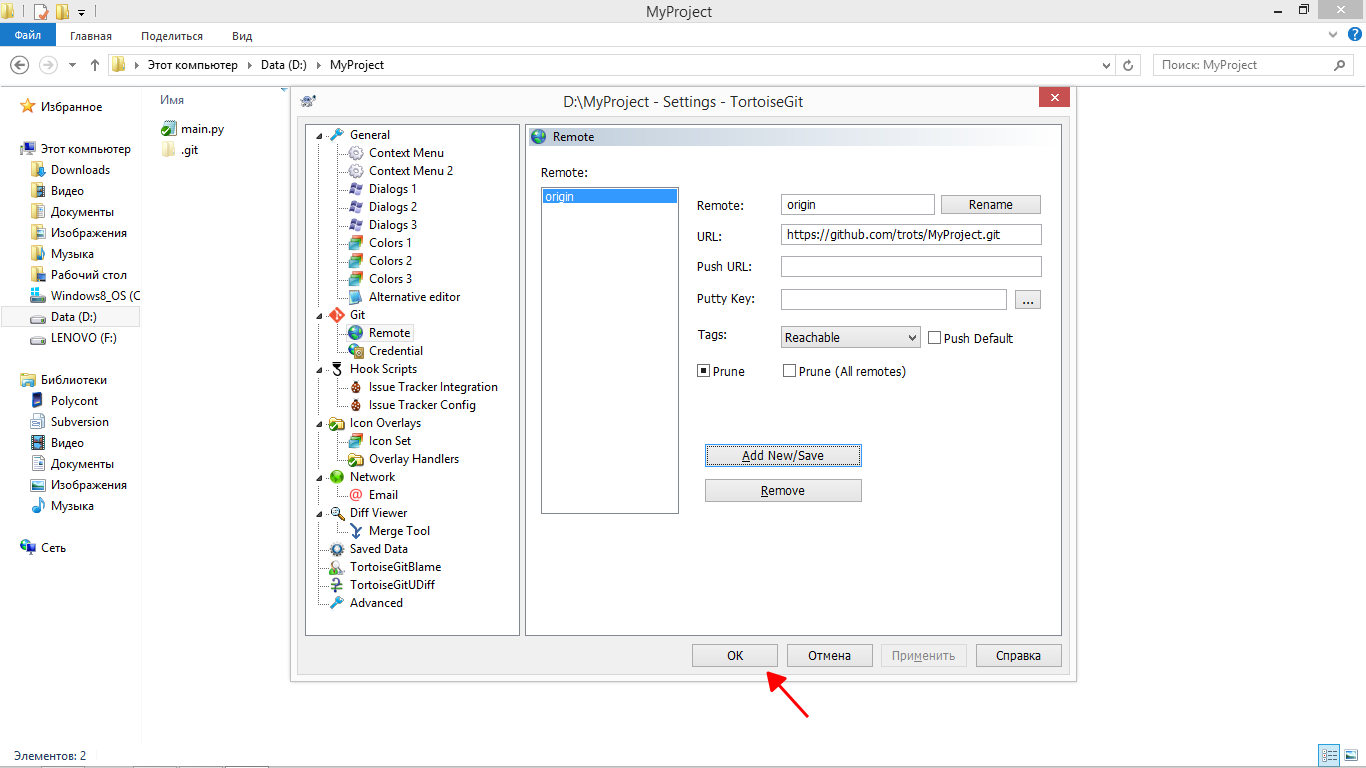Click the Overlay Handlers folder icon

click(x=356, y=459)
